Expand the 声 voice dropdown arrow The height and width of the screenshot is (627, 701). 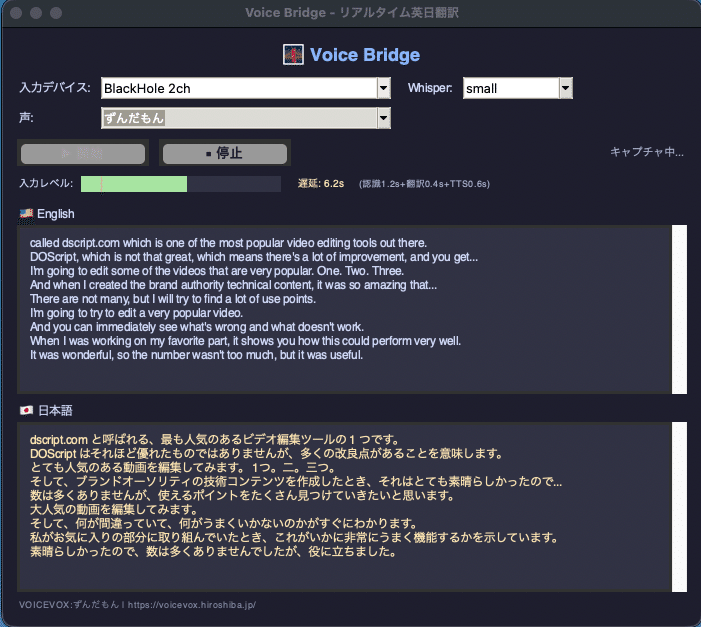[384, 118]
